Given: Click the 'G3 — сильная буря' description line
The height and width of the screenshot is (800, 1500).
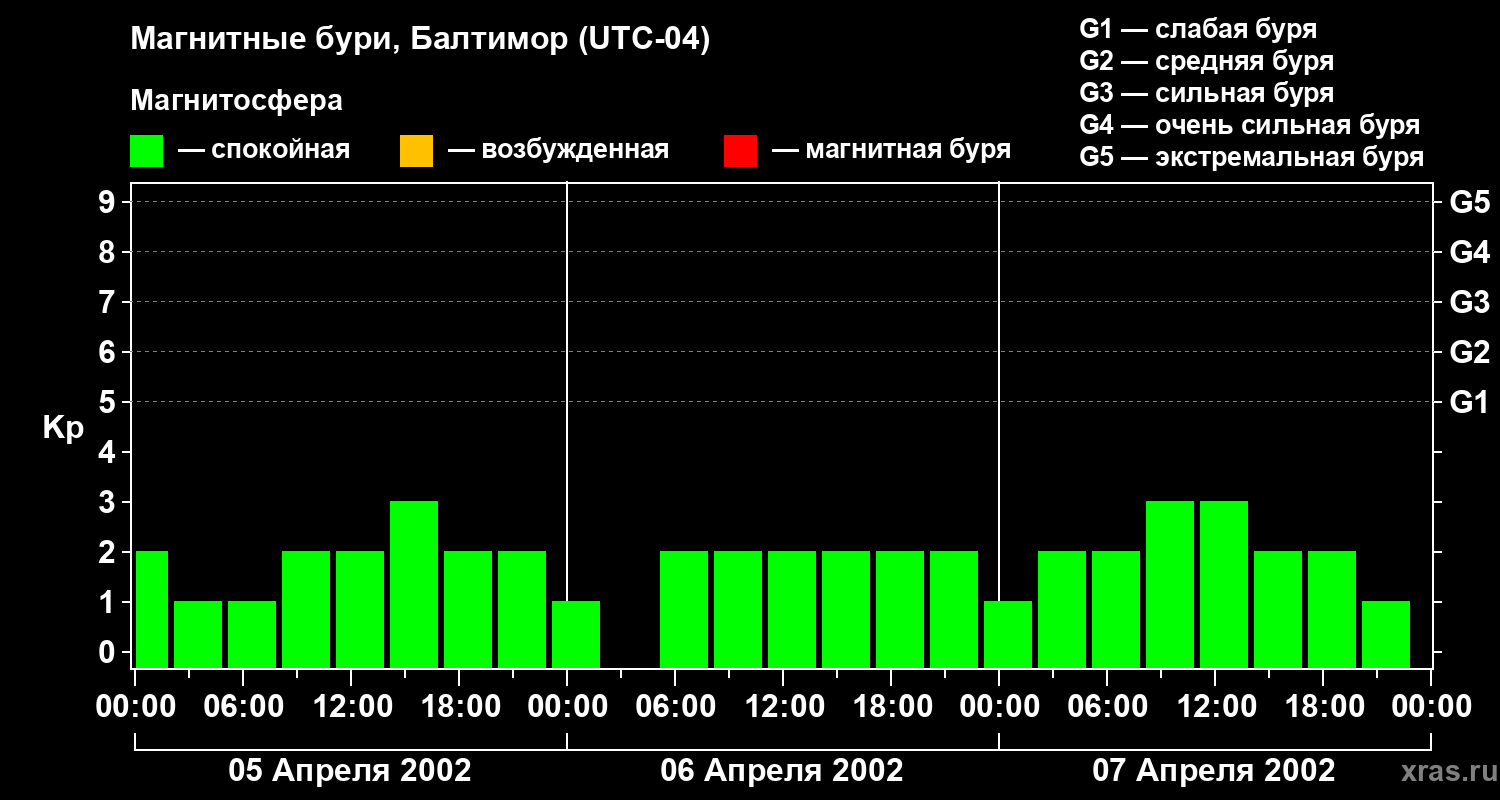Looking at the screenshot, I should coord(1206,93).
